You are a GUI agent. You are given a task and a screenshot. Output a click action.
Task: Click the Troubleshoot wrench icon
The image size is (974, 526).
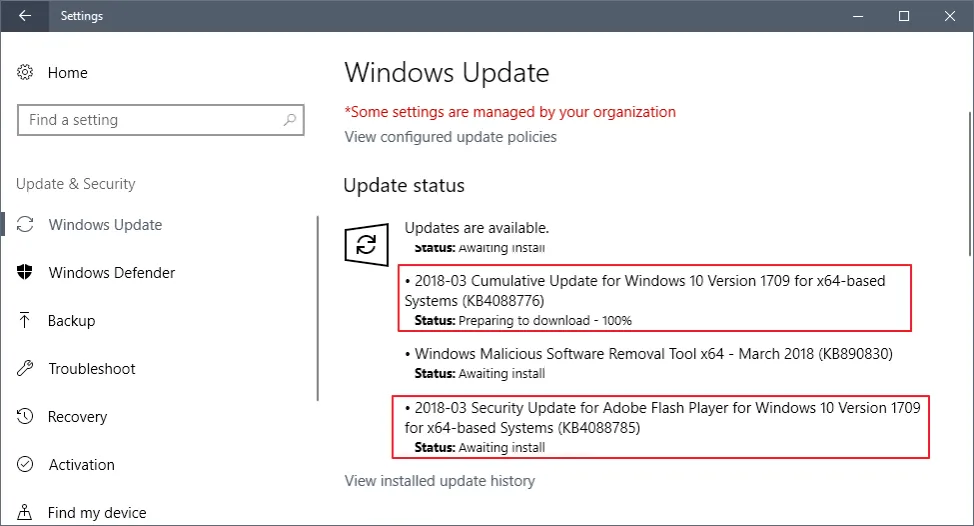pyautogui.click(x=25, y=368)
